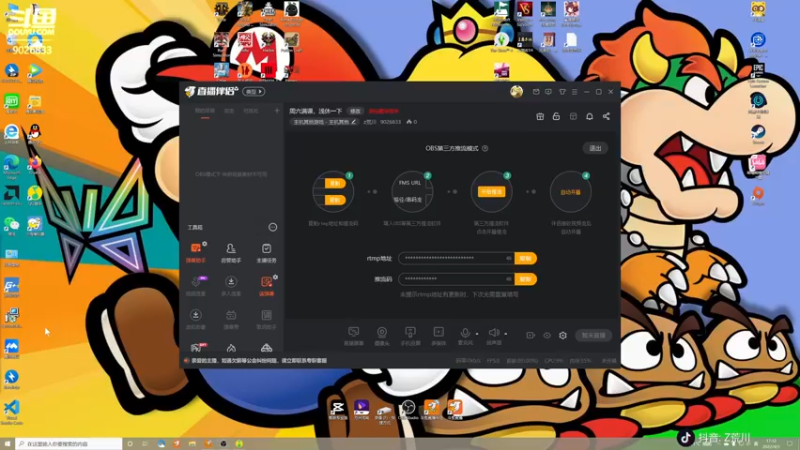800x450 pixels.
Task: Click the flame heat indicator
Action: (411, 122)
